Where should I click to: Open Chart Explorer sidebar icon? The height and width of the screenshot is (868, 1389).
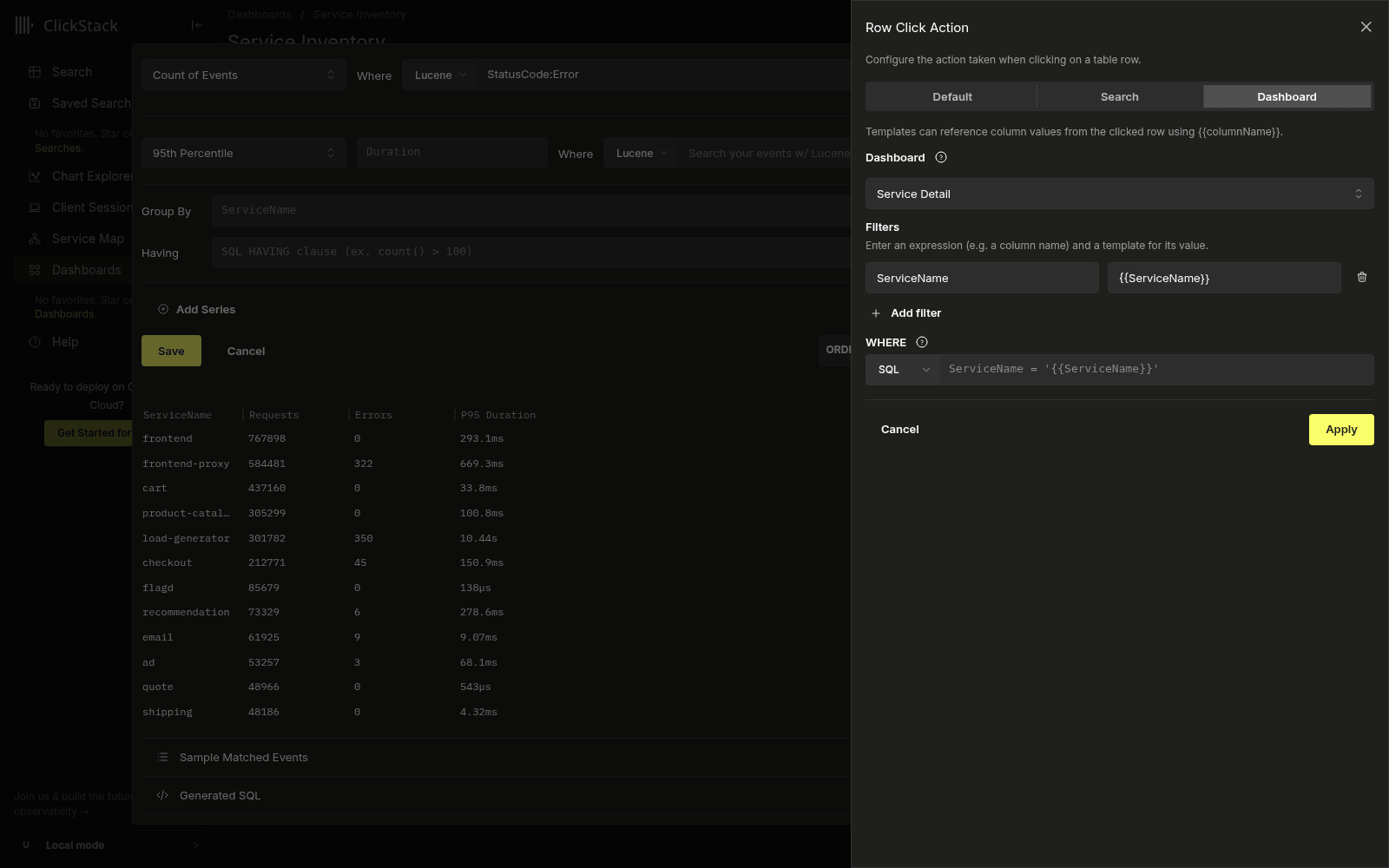pyautogui.click(x=35, y=176)
